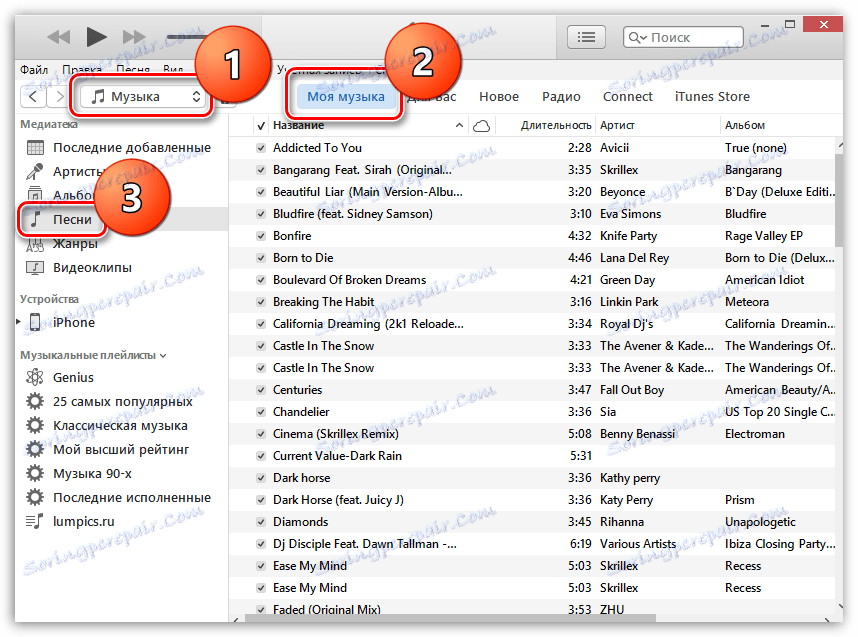
Task: Uncheck the Born to Die song
Action: [x=261, y=258]
